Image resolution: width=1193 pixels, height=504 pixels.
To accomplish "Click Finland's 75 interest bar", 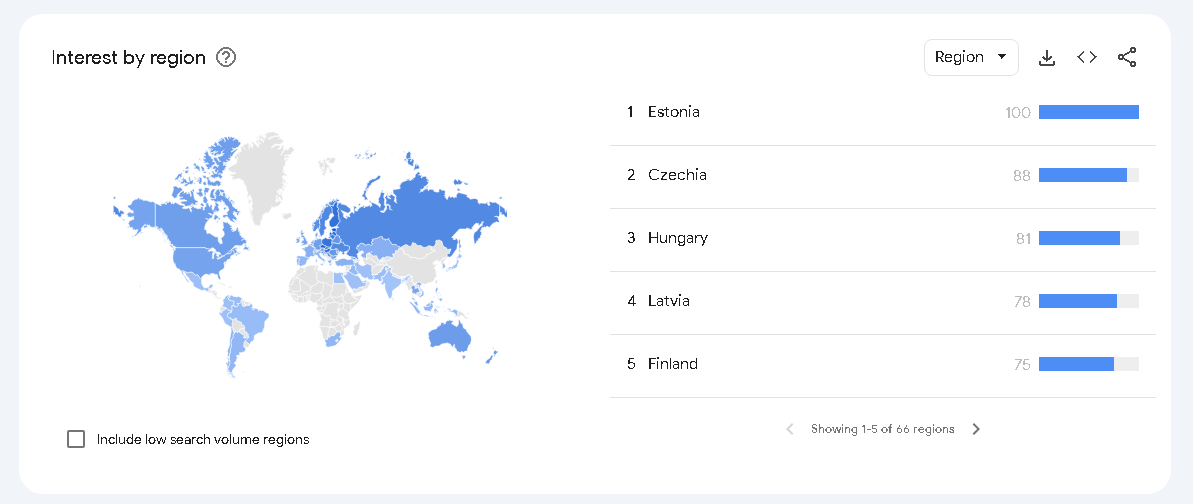I will [1076, 364].
